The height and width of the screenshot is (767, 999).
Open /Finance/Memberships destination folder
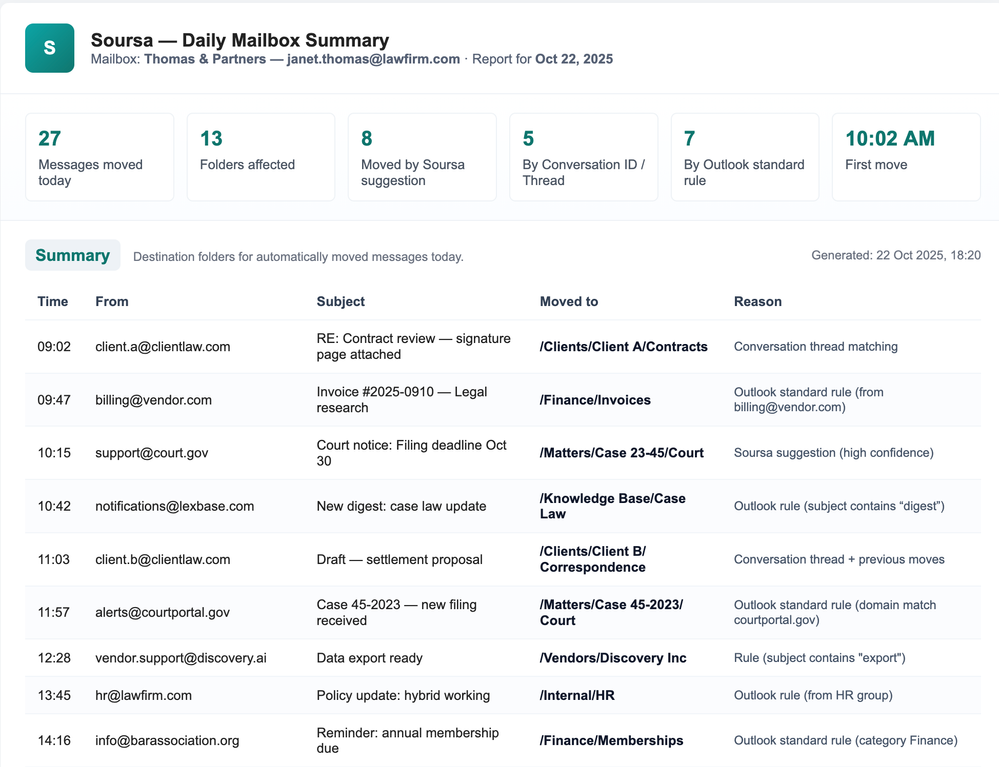(x=612, y=741)
